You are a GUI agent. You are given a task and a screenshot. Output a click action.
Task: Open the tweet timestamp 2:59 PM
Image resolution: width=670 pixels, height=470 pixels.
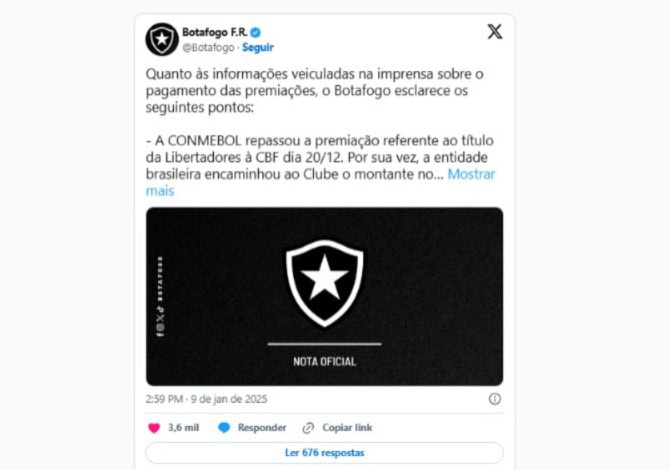coord(206,399)
